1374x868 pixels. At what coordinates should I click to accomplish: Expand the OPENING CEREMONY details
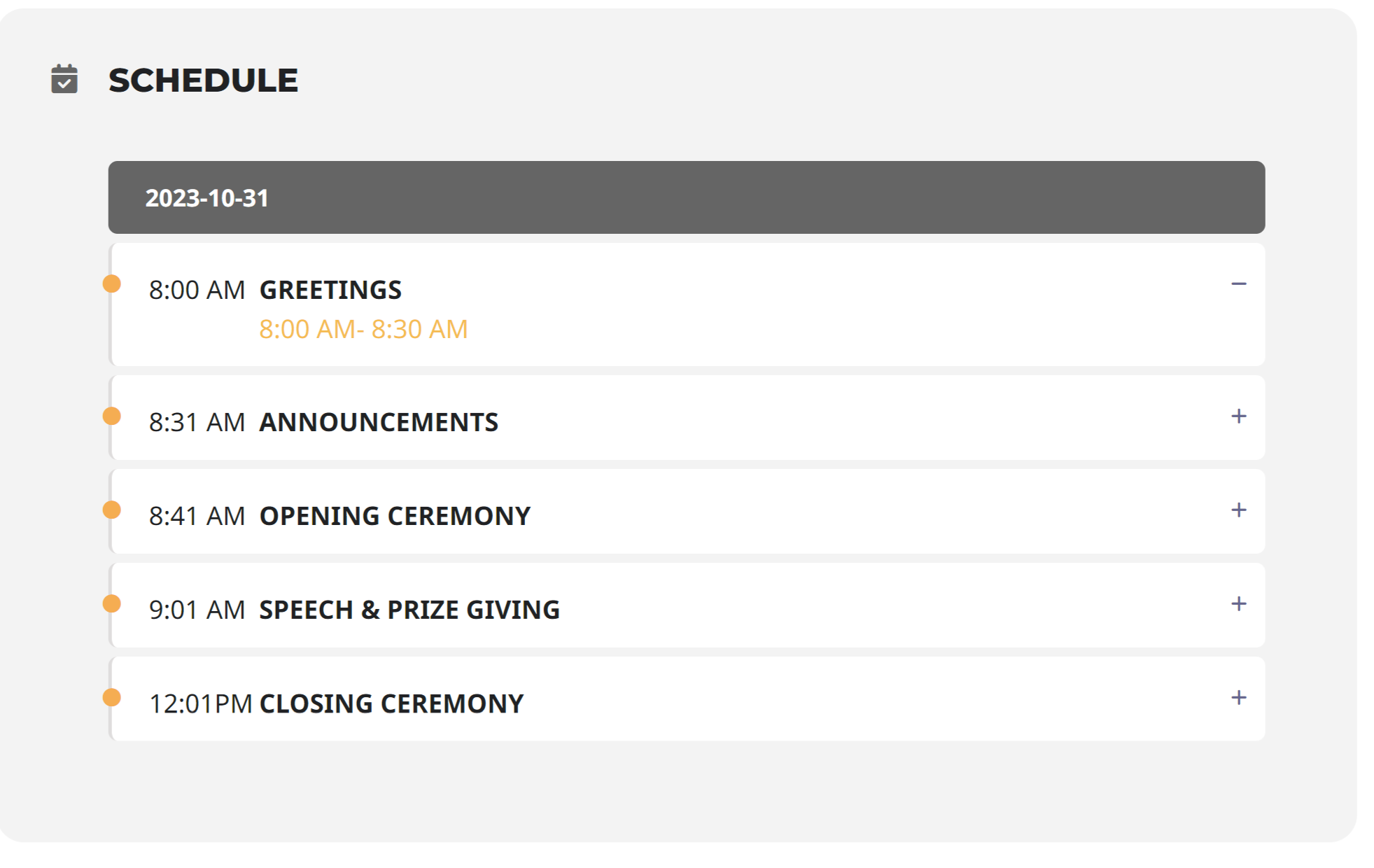1240,510
